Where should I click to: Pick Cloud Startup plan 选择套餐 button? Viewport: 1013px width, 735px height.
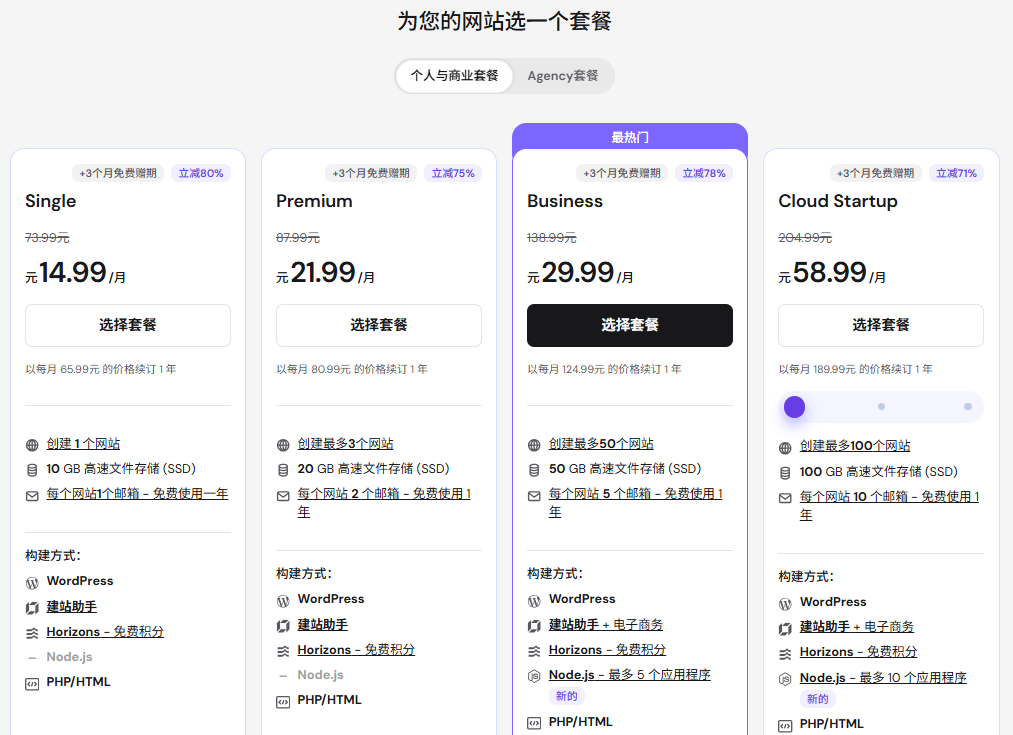point(880,325)
